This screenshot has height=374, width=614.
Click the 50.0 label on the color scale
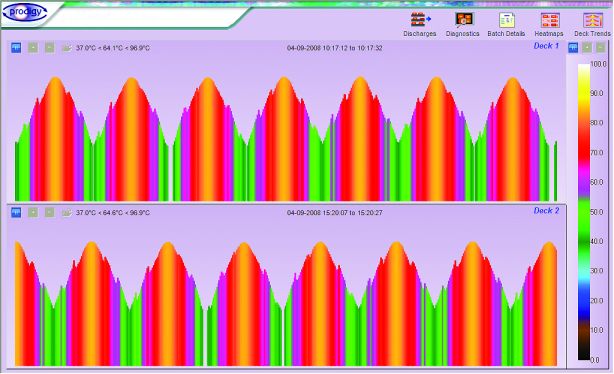tap(597, 212)
